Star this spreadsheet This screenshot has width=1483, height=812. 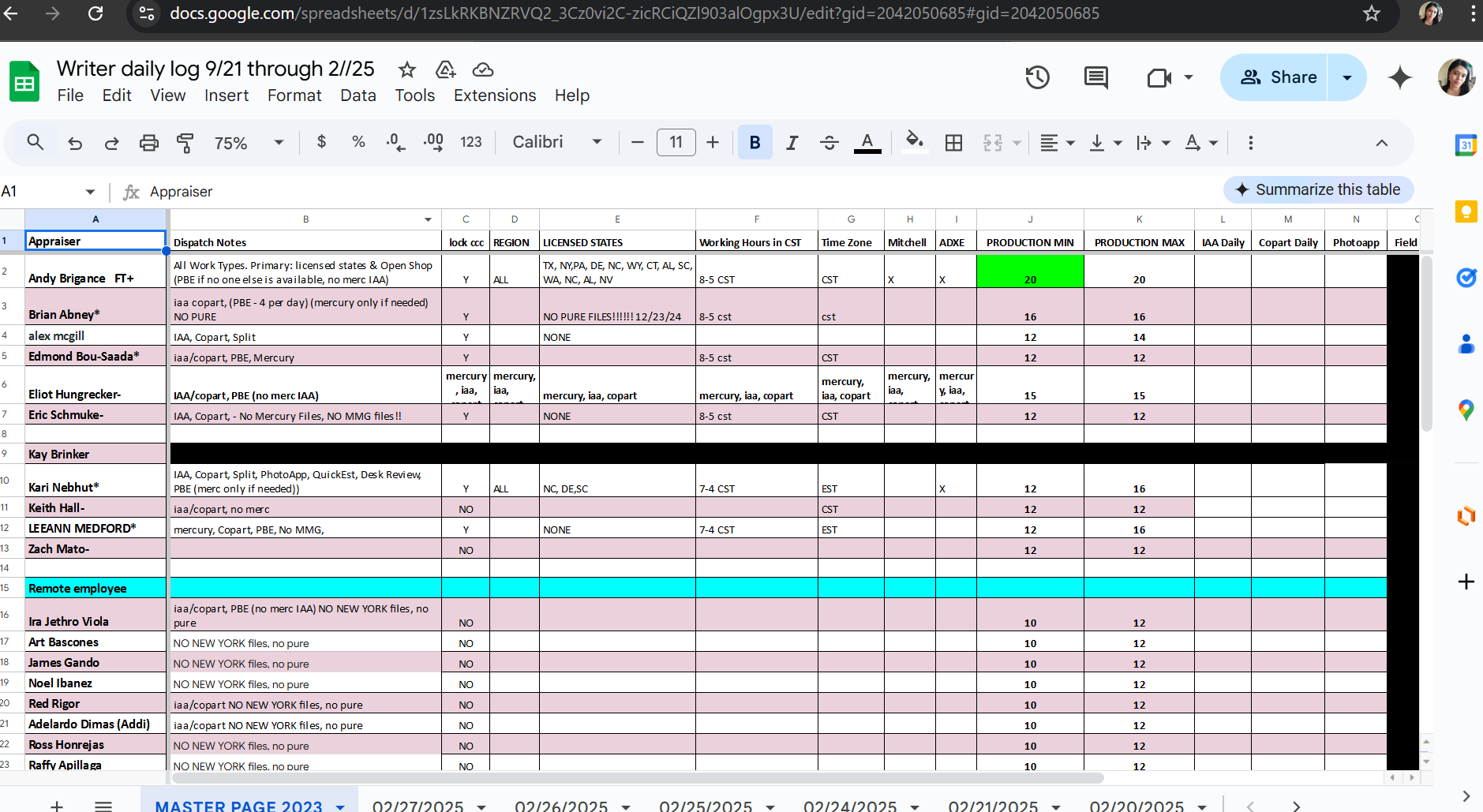(407, 69)
